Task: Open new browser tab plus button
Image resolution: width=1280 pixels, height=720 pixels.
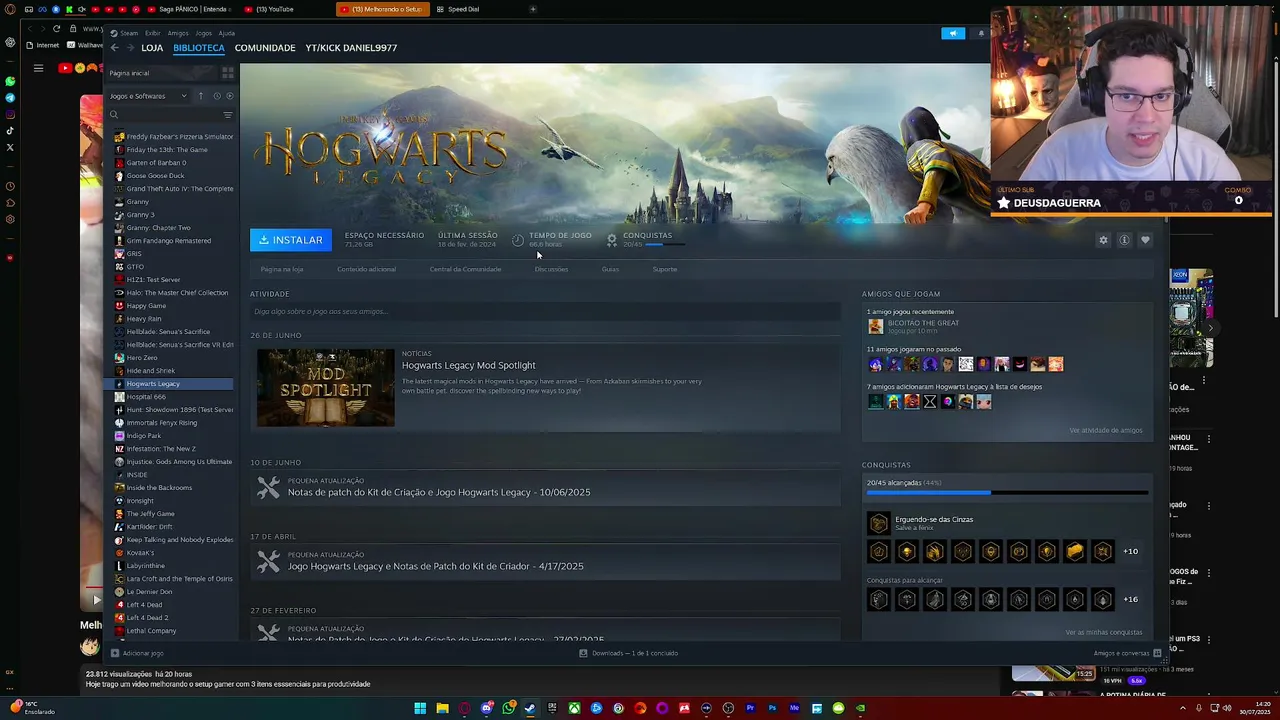Action: [533, 9]
